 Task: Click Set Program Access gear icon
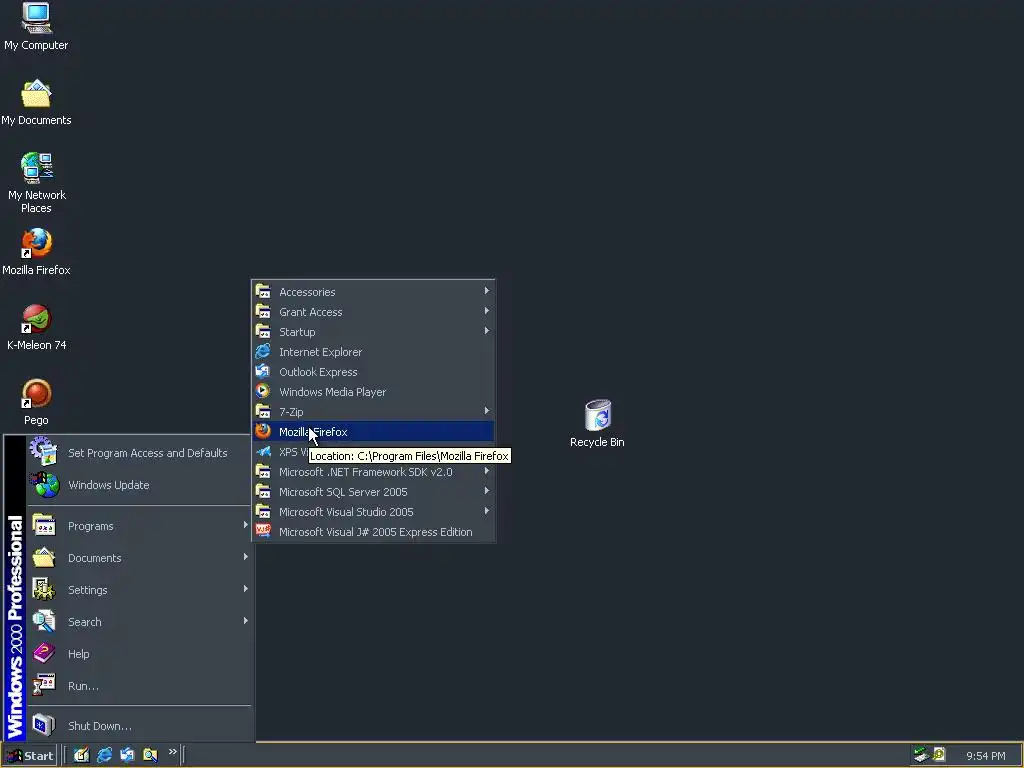coord(43,451)
